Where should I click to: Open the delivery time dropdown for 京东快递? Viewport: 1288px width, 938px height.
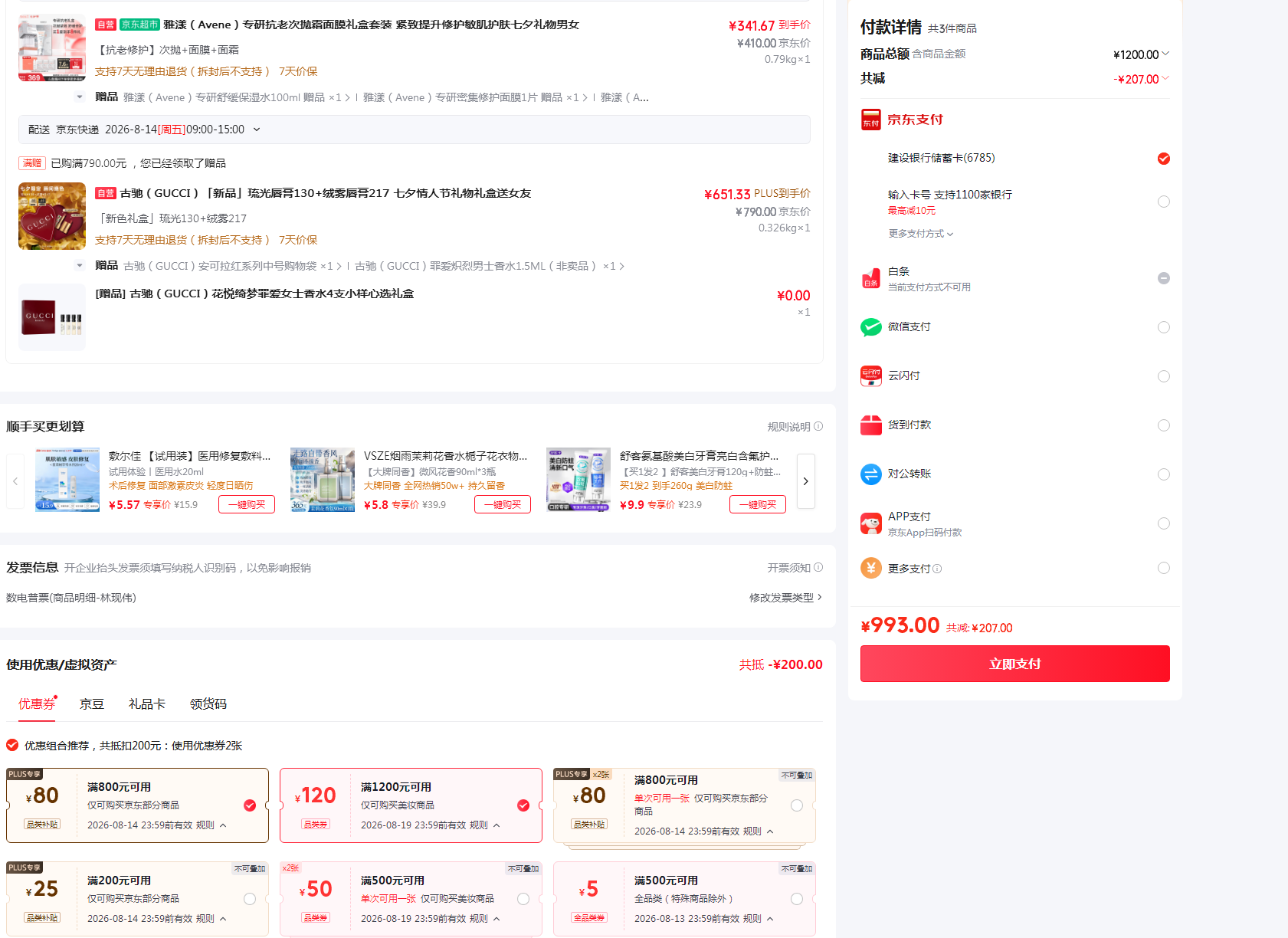point(257,130)
